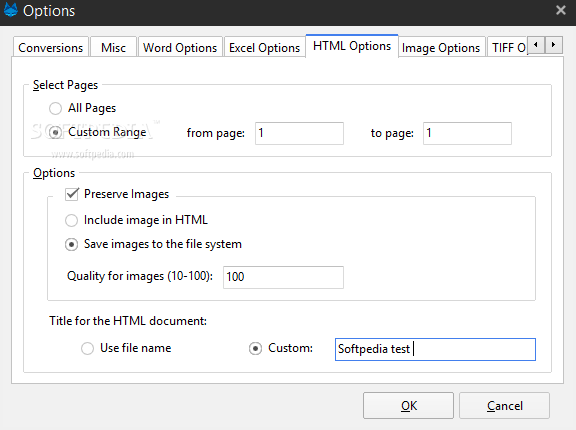The image size is (576, 430).
Task: Confirm settings with the OK button
Action: point(408,406)
